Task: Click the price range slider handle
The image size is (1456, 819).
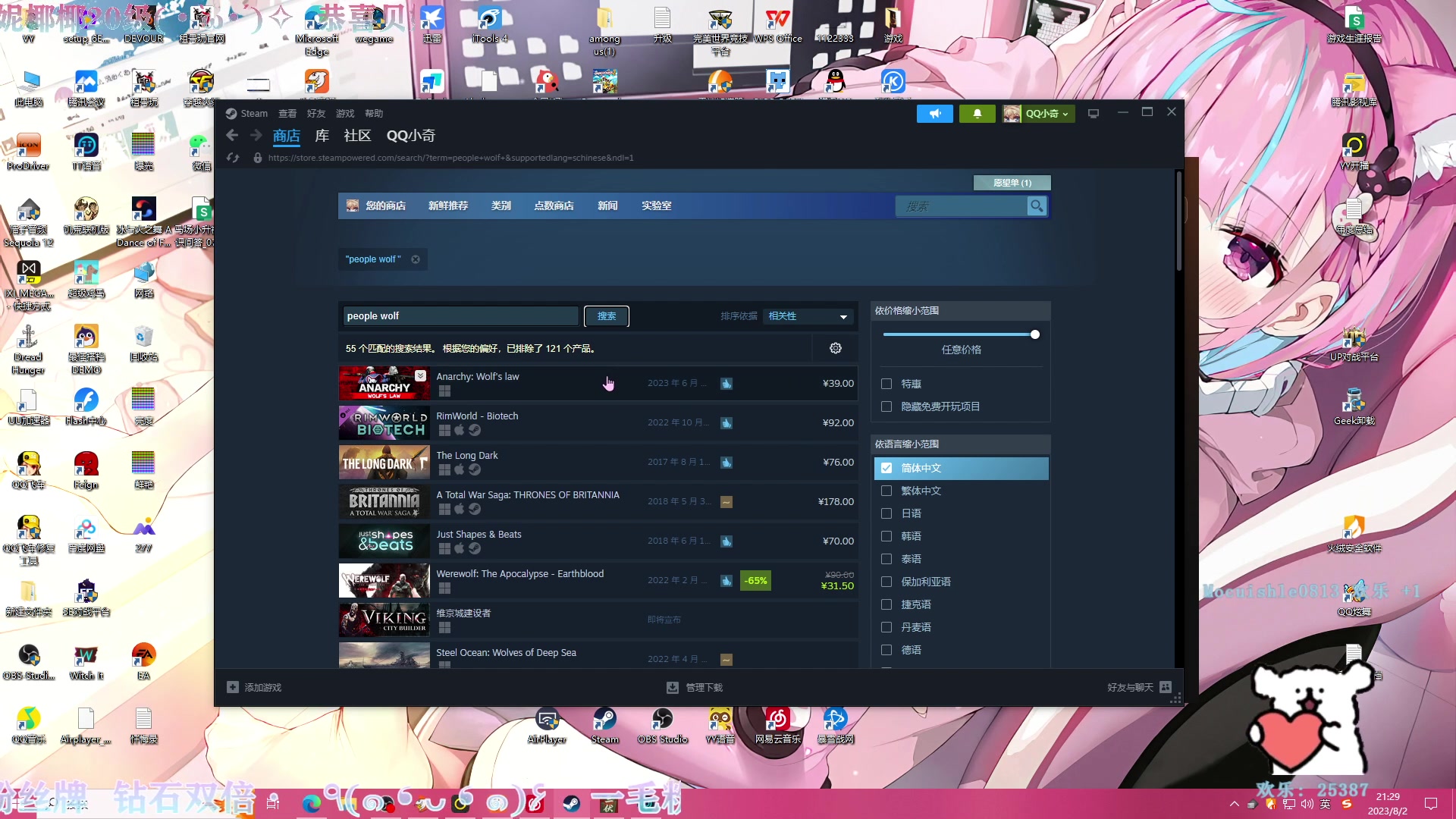Action: [1035, 334]
